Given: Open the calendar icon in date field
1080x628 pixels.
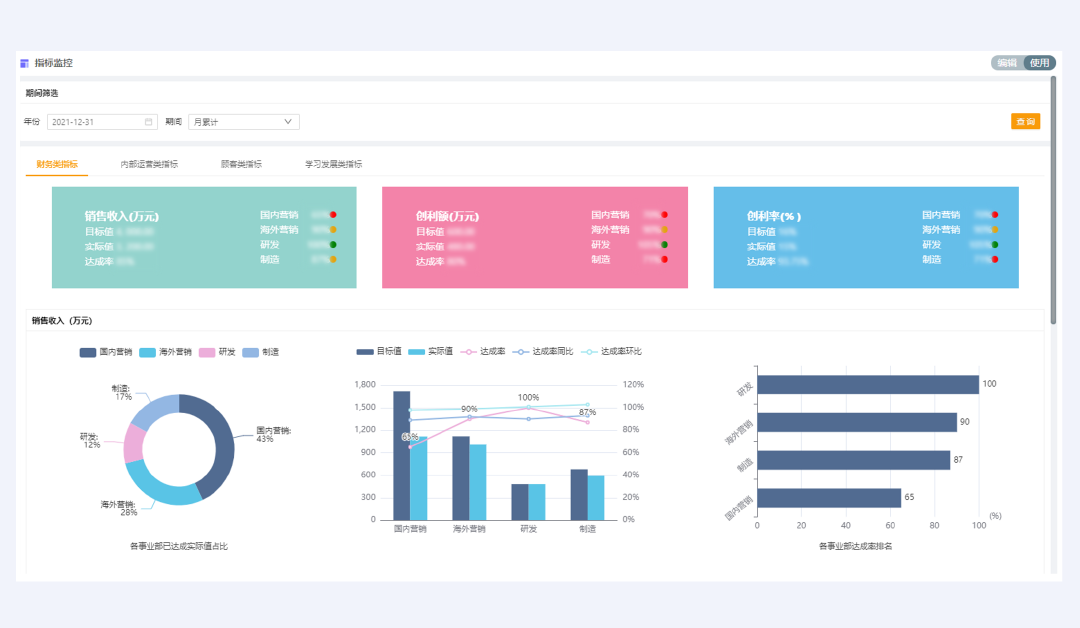Looking at the screenshot, I should (149, 122).
